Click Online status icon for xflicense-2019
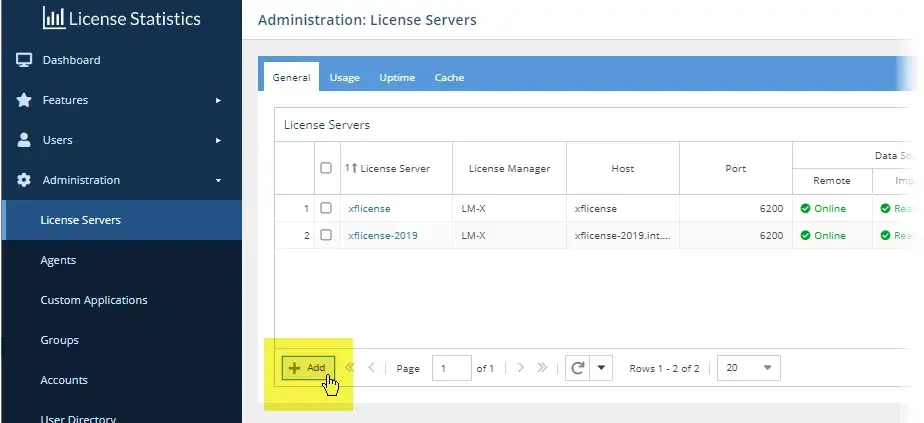The height and width of the screenshot is (423, 924). click(805, 235)
